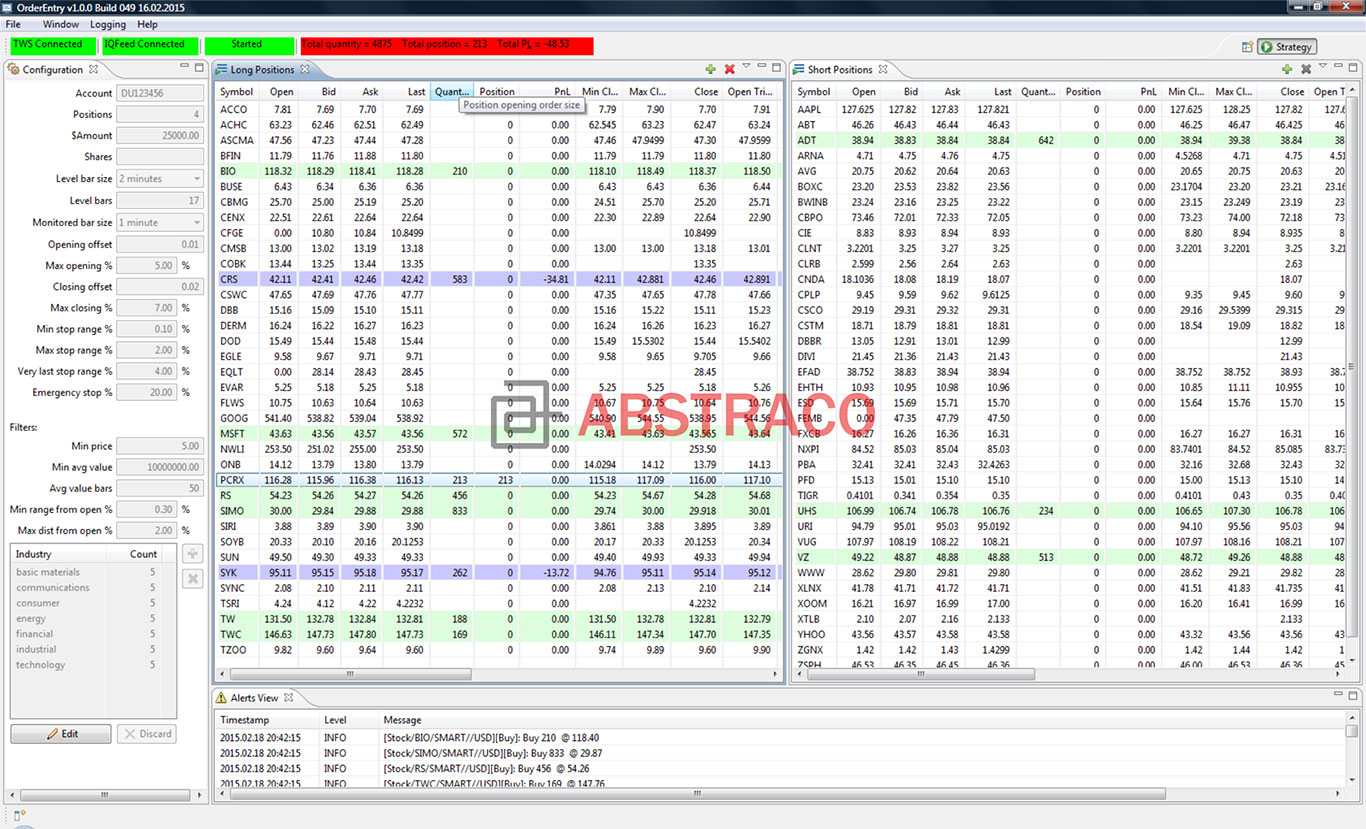This screenshot has width=1366, height=829.
Task: Toggle the Strategy run button
Action: pos(1286,46)
